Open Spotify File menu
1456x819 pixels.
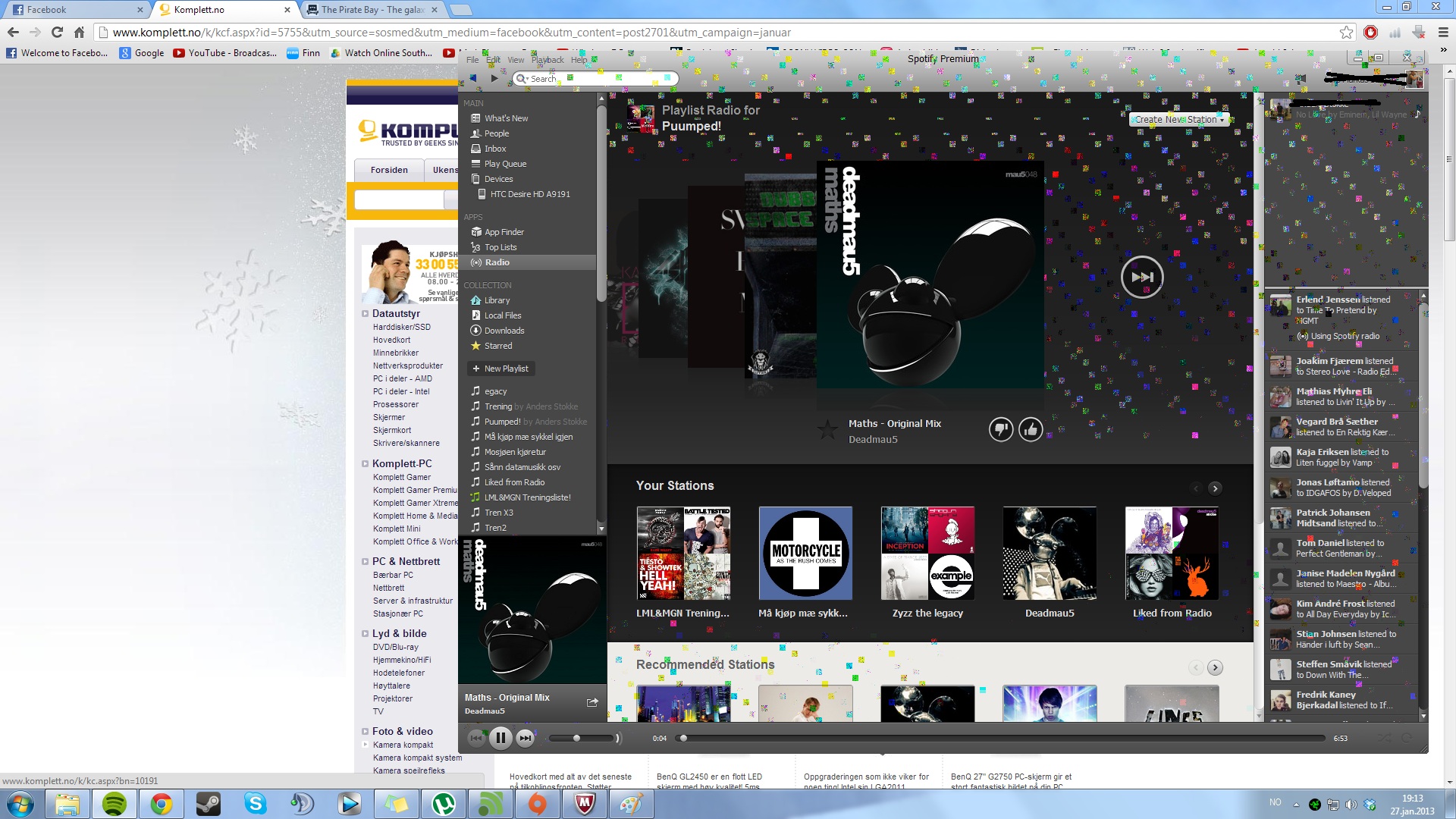(x=472, y=60)
